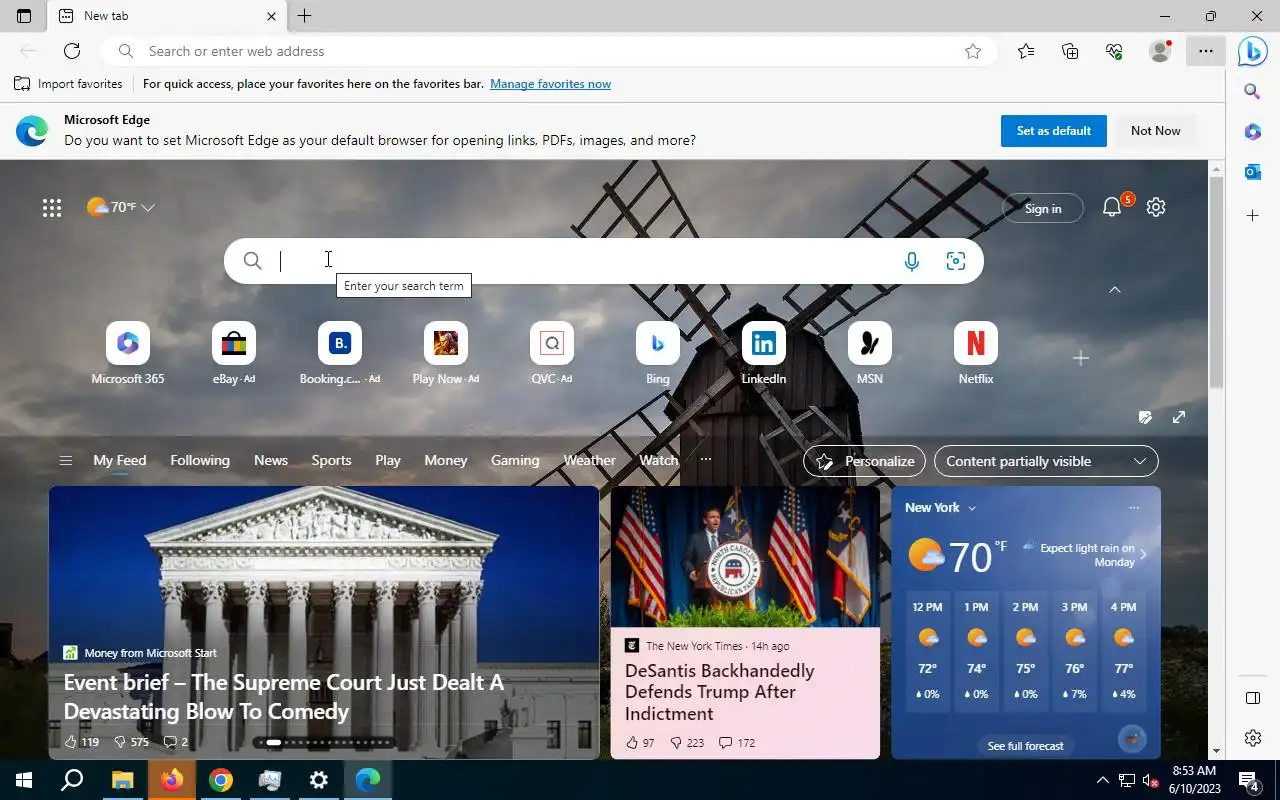Viewport: 1280px width, 800px height.
Task: Launch Firefox from the taskbar
Action: (172, 780)
